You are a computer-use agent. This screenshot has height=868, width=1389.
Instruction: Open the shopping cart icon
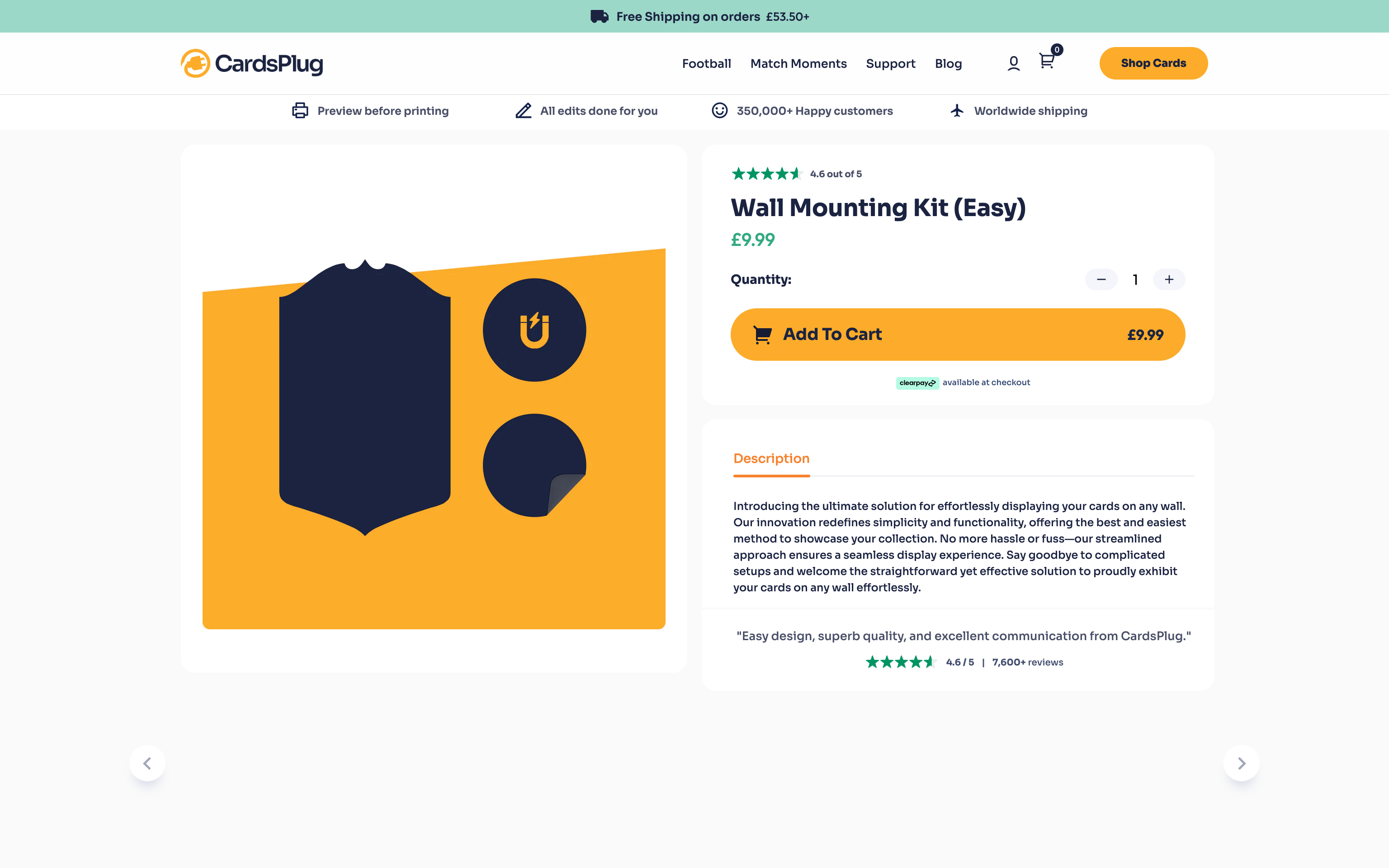(x=1046, y=63)
